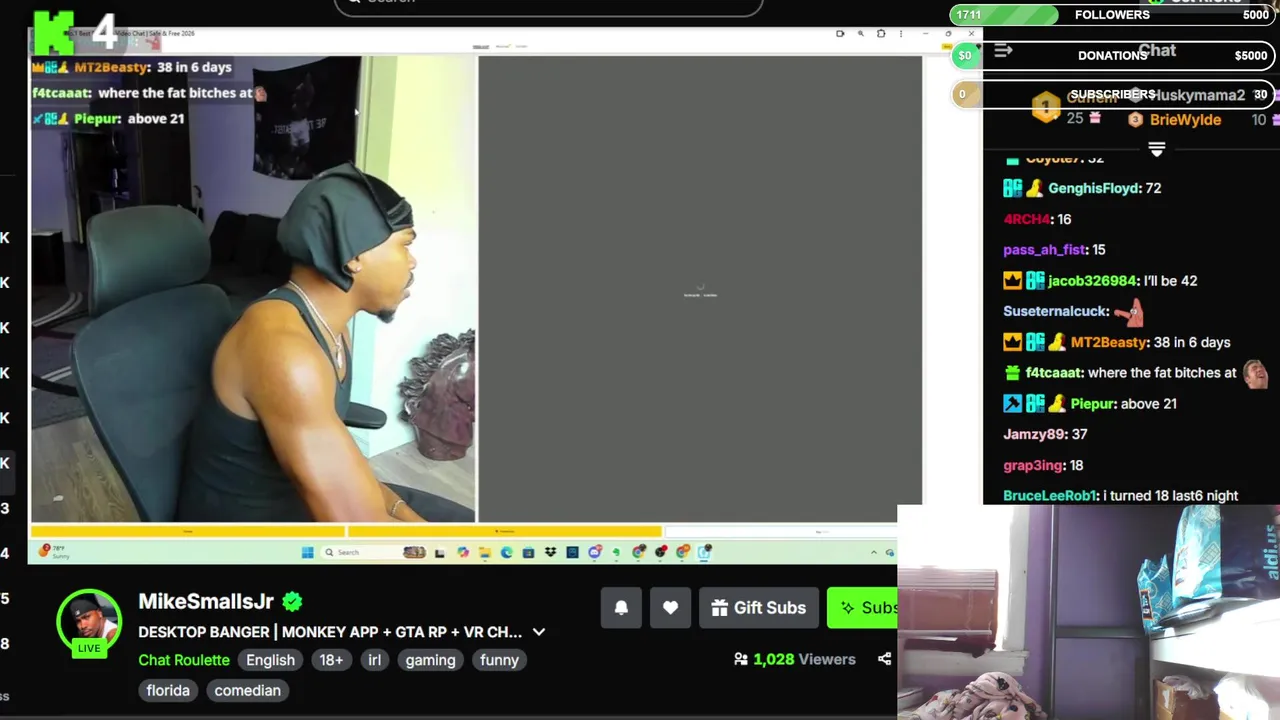
Task: Click the weather widget showing Sunny
Action: tap(53, 551)
